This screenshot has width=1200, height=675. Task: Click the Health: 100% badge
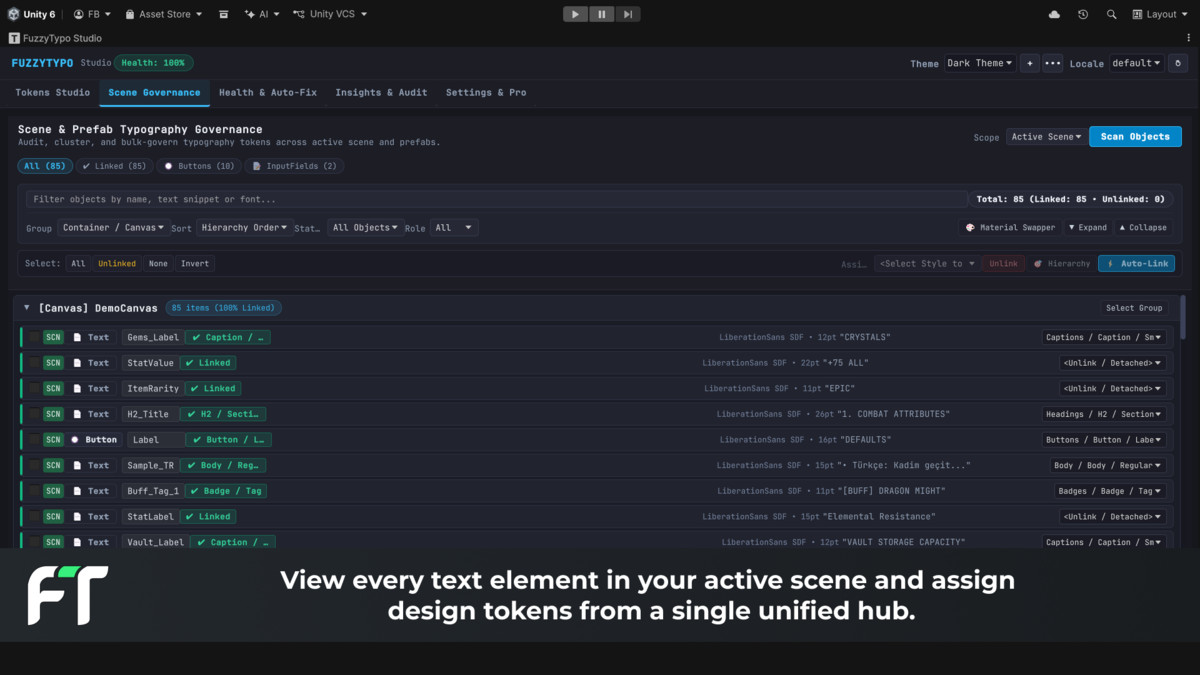(153, 62)
